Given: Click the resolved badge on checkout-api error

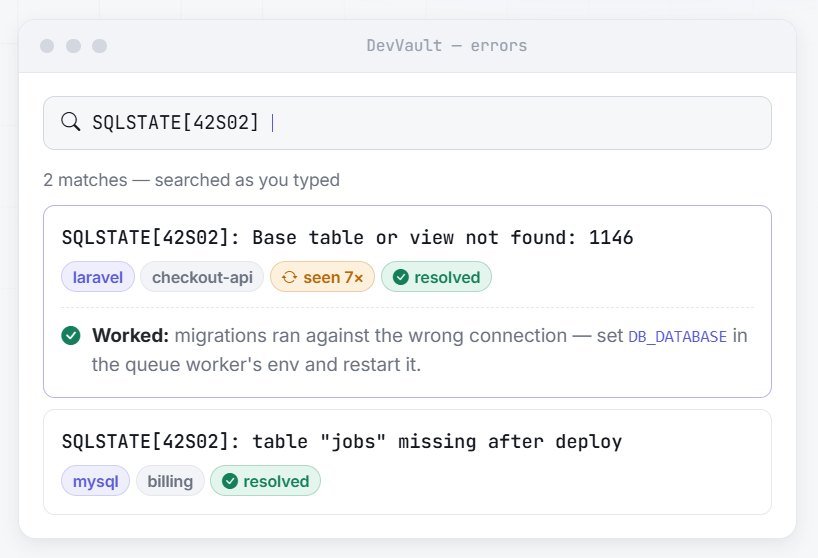Looking at the screenshot, I should pos(436,277).
